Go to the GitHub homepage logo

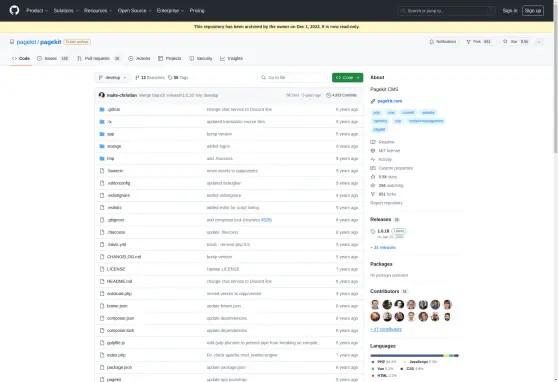pos(14,10)
